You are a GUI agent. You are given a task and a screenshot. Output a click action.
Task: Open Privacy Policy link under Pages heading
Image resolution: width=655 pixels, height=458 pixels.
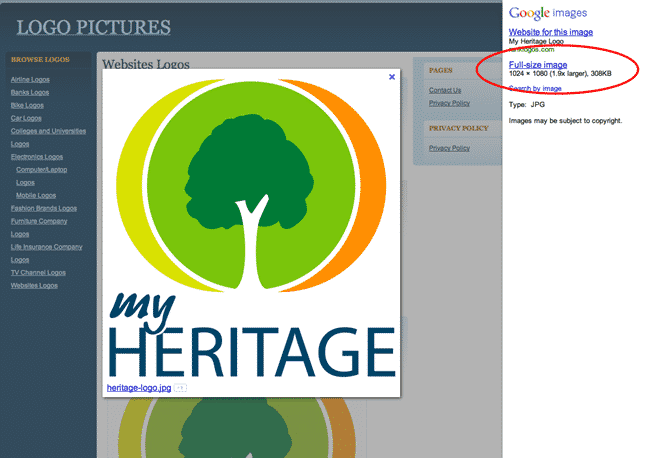tap(449, 103)
